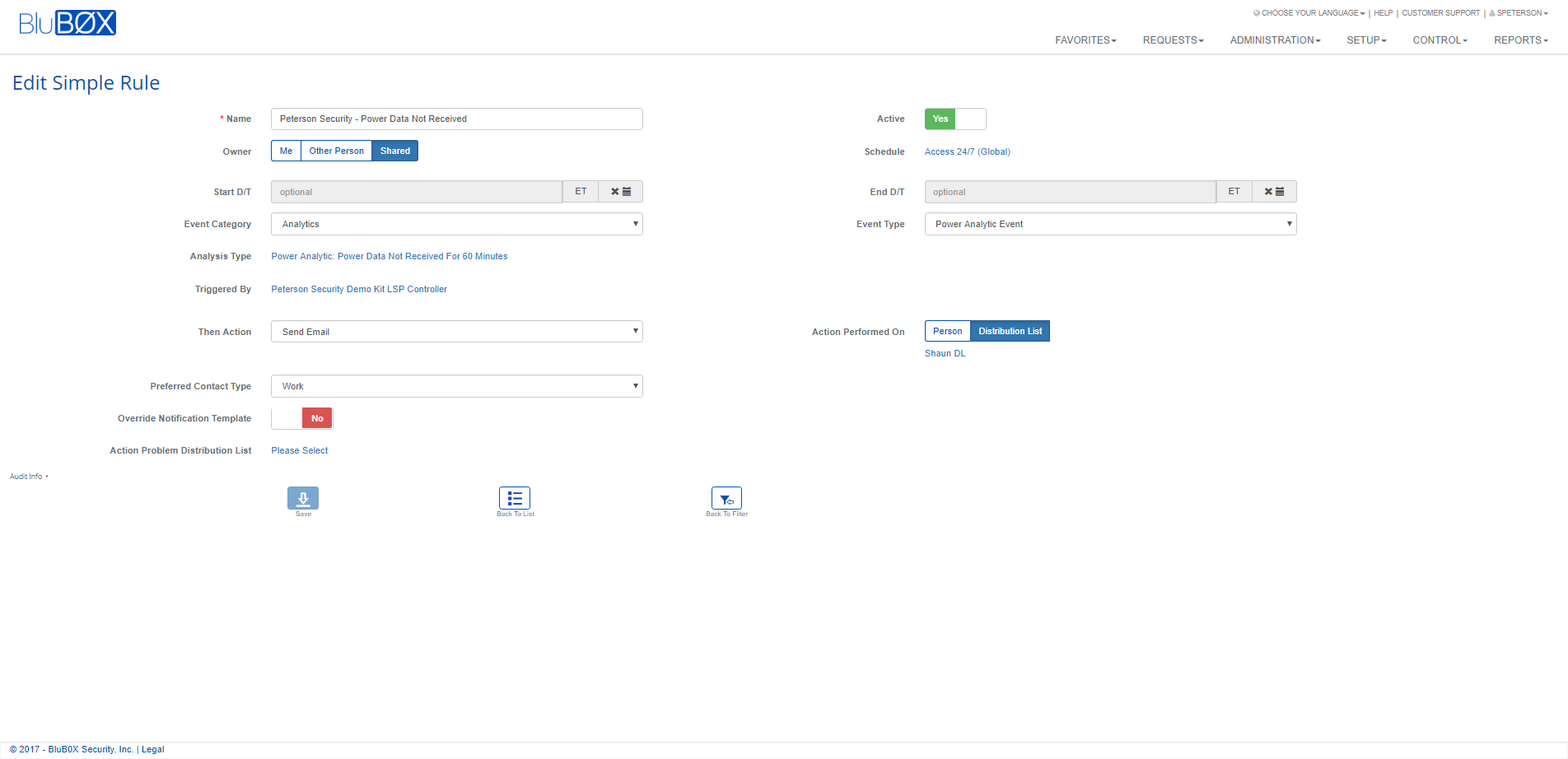Click the BluBOX logo
Image resolution: width=1568 pixels, height=759 pixels.
(68, 23)
